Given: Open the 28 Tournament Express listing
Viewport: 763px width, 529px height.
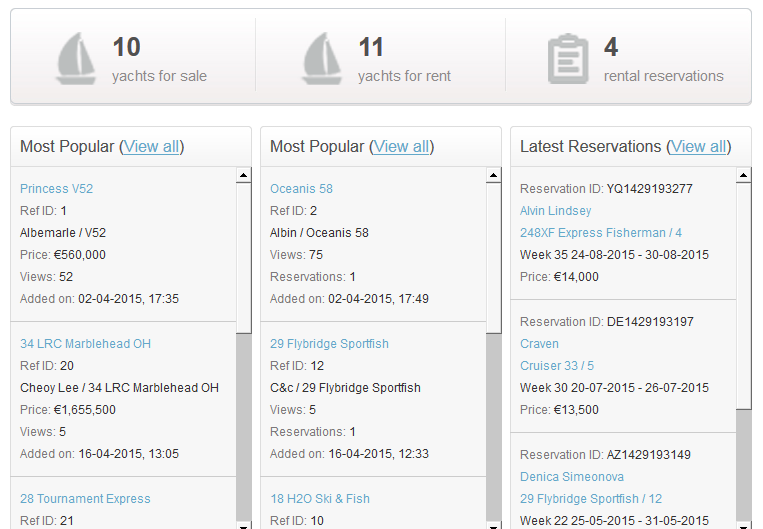Looking at the screenshot, I should (x=85, y=499).
